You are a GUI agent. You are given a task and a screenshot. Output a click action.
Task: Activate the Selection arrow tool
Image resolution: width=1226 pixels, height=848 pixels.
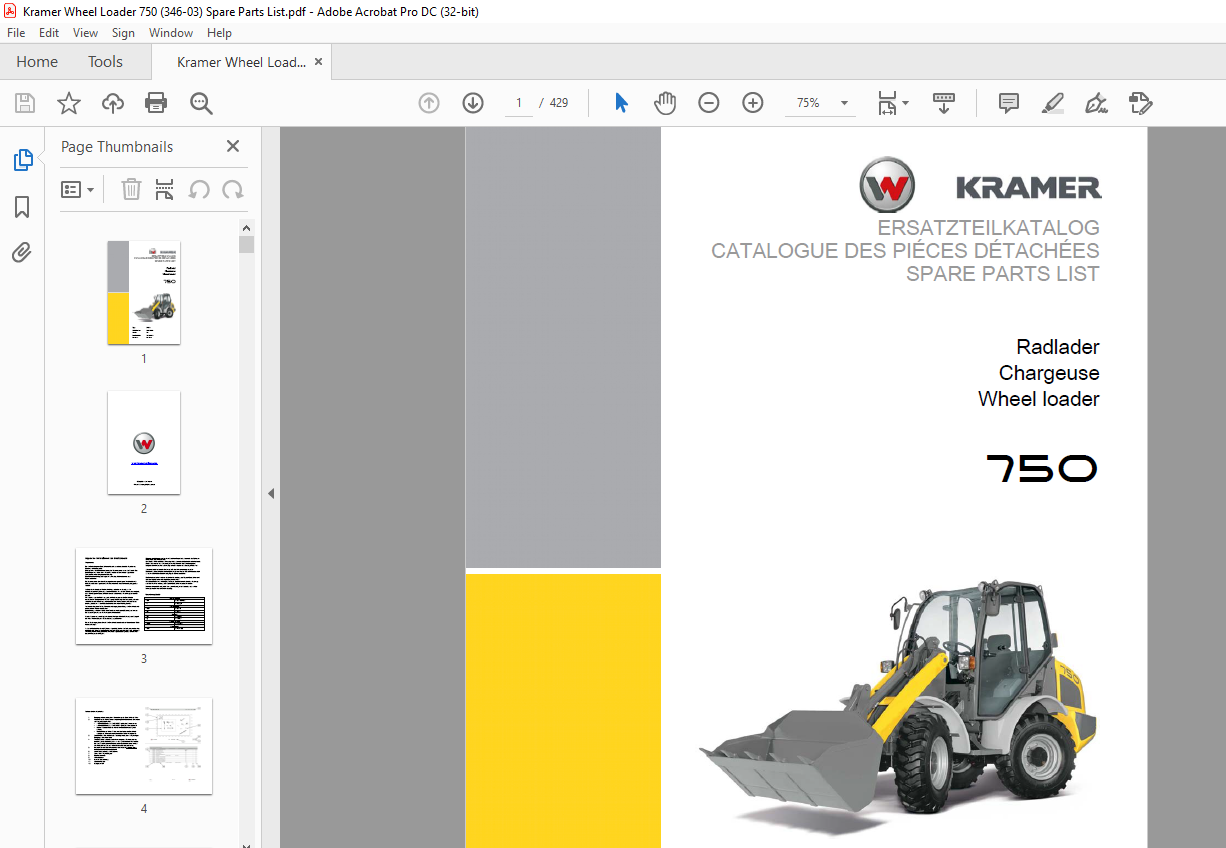point(621,103)
